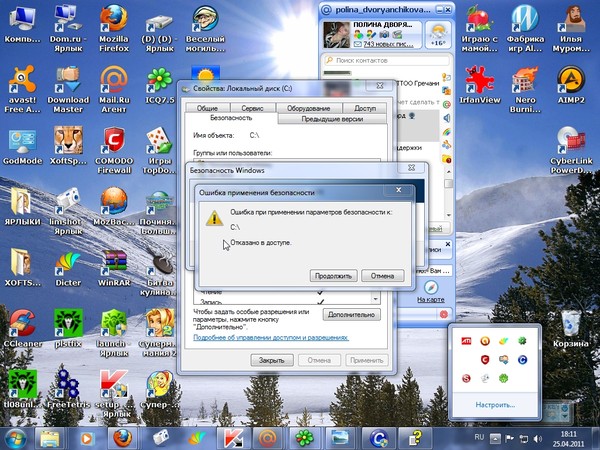Open the Windows Start menu orb
Image resolution: width=600 pixels, height=450 pixels.
point(15,439)
